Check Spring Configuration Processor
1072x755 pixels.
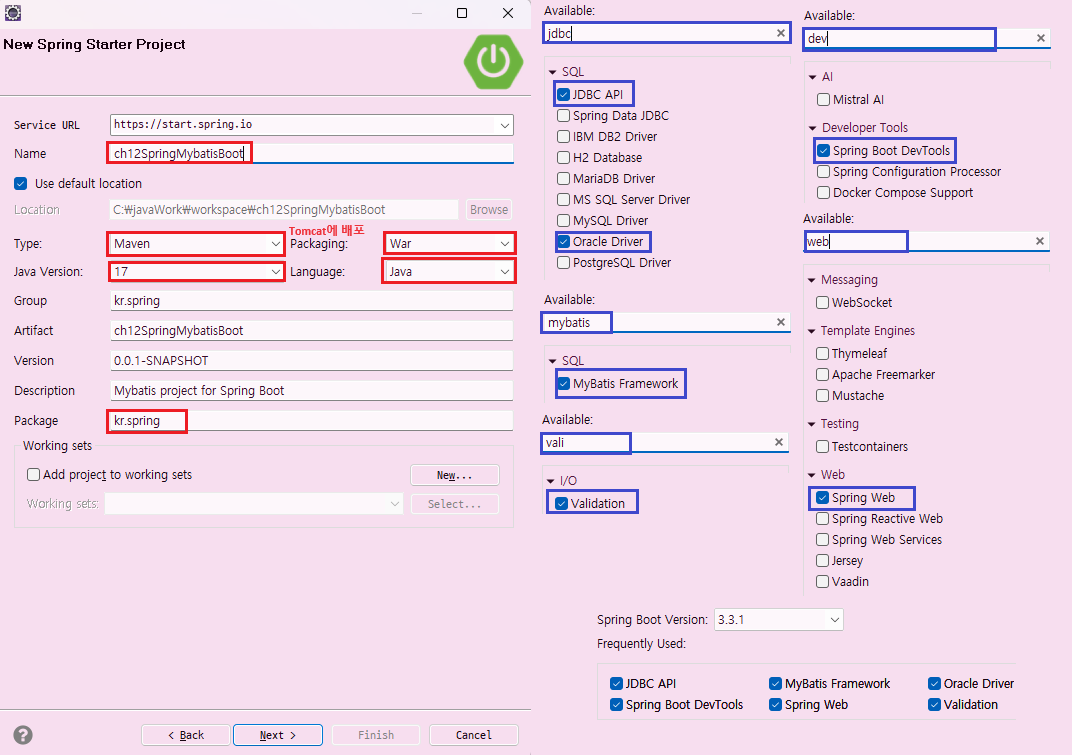(x=823, y=172)
